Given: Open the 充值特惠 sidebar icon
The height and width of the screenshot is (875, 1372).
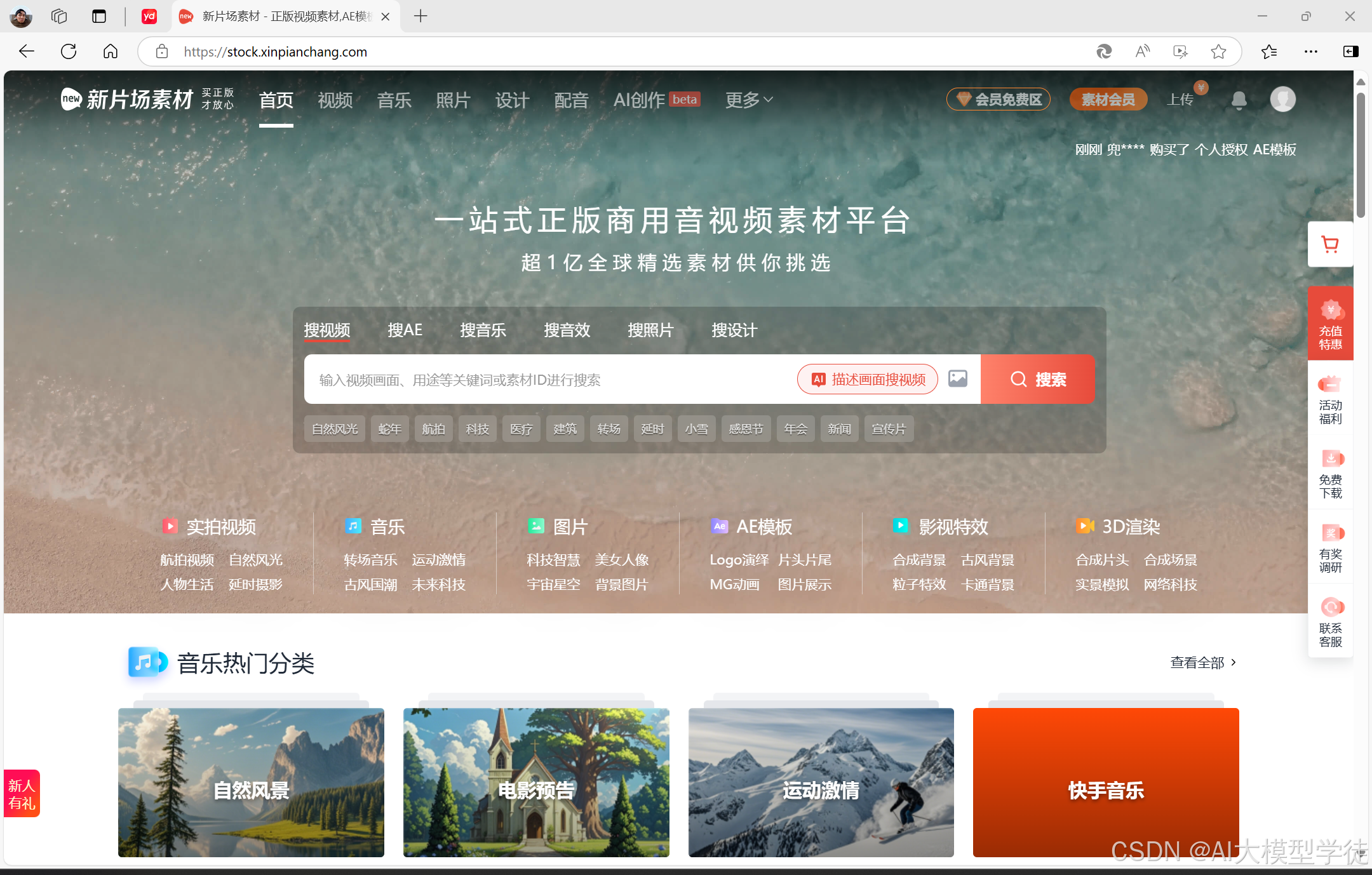Looking at the screenshot, I should coord(1330,324).
